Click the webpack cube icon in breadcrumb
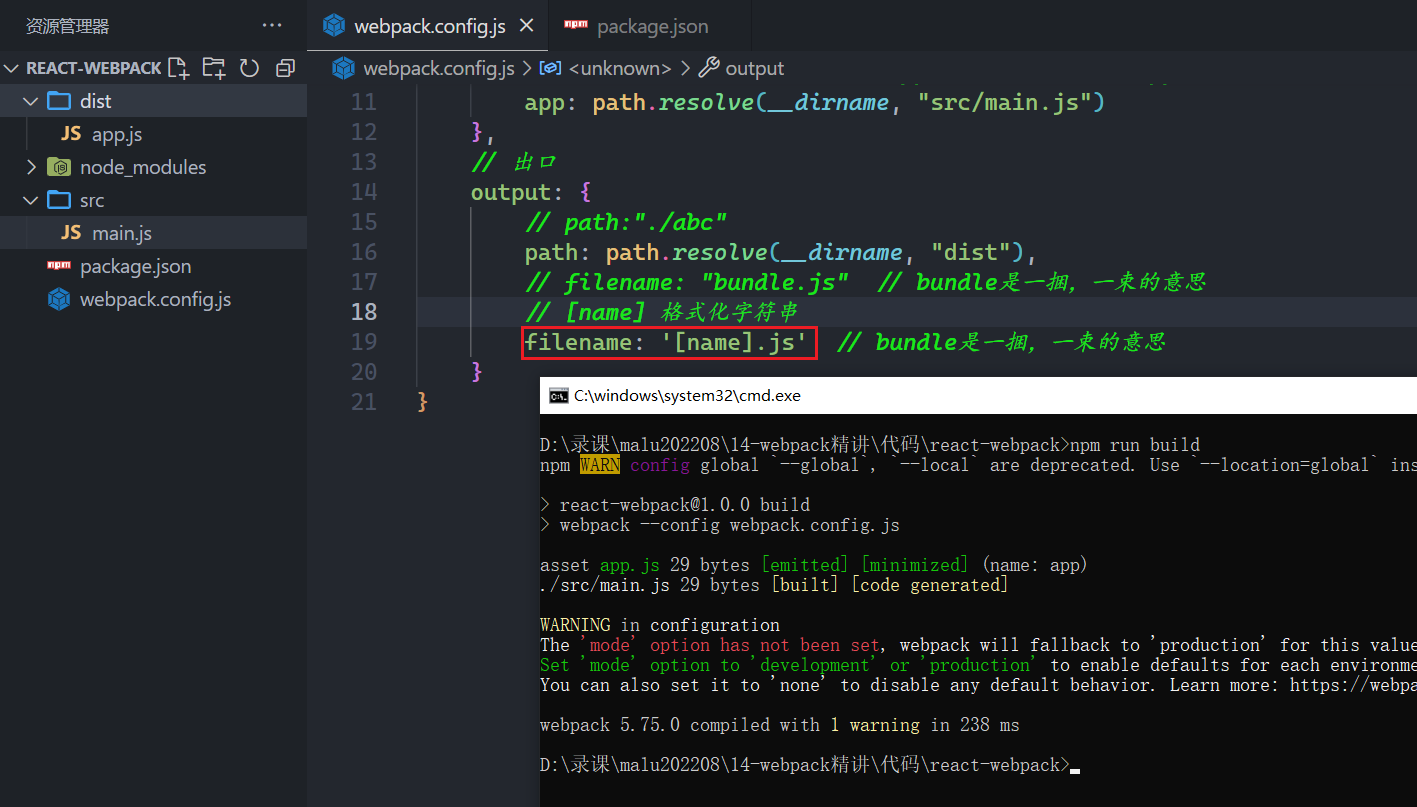The image size is (1417, 807). [344, 68]
